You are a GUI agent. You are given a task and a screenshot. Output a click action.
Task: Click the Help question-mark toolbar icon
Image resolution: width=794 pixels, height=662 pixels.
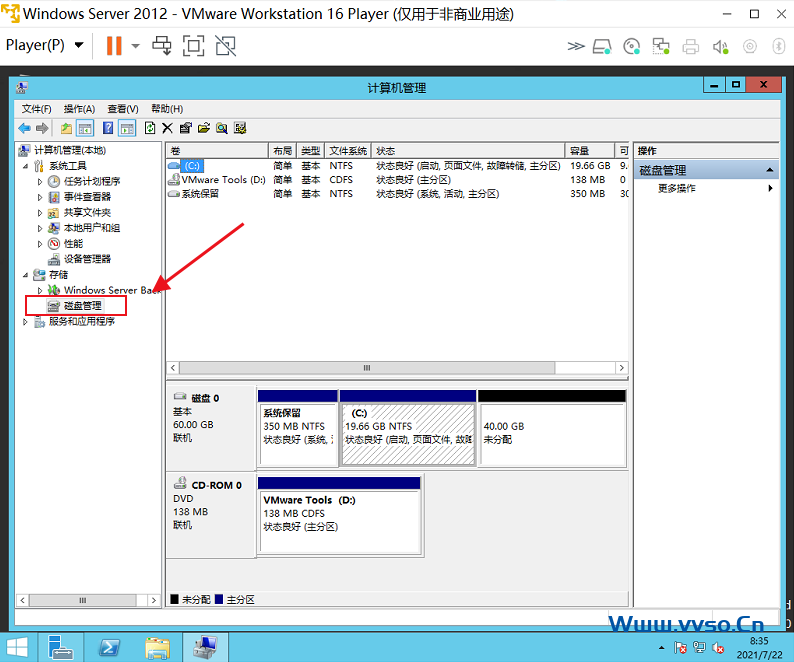tap(108, 128)
